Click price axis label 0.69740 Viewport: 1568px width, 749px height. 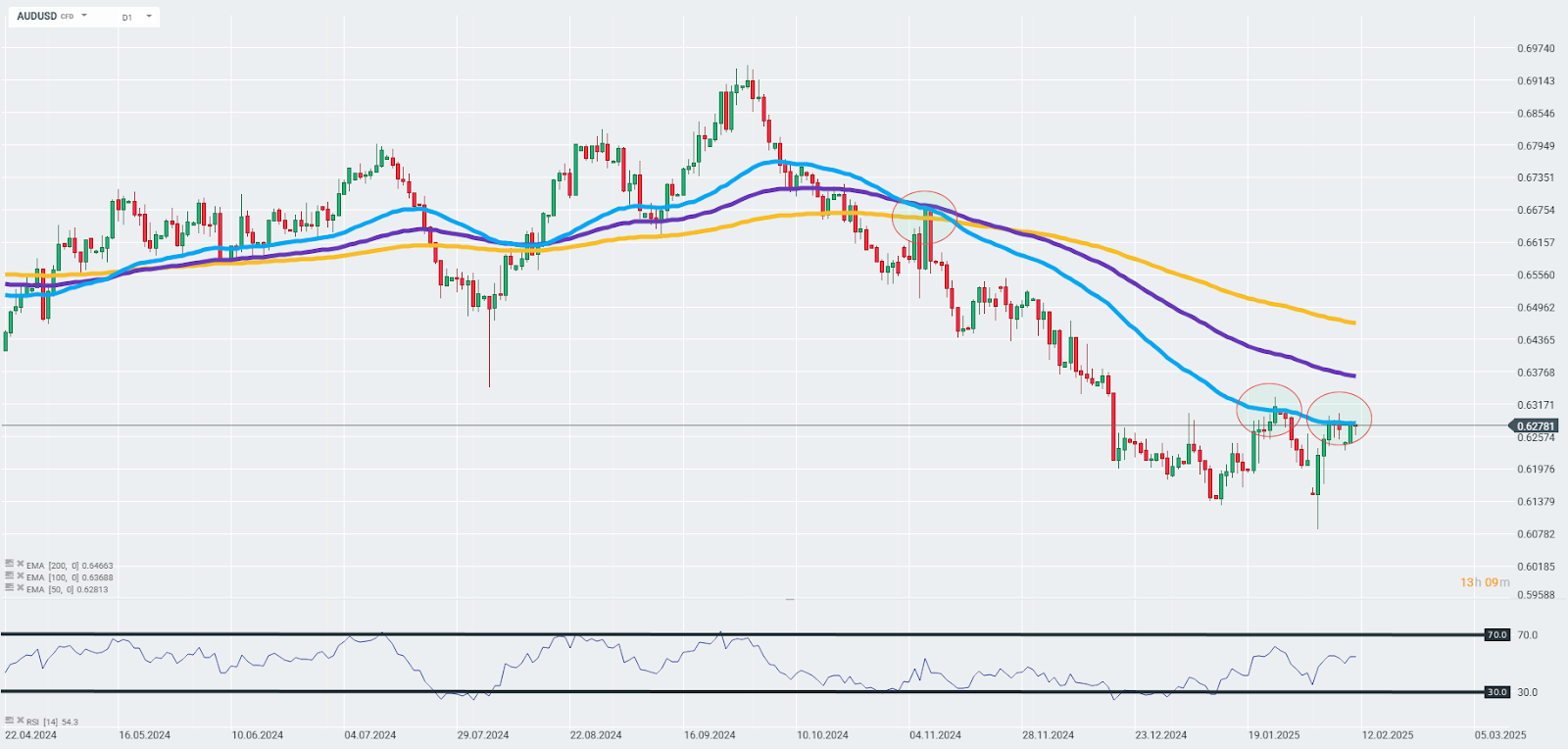click(x=1536, y=48)
